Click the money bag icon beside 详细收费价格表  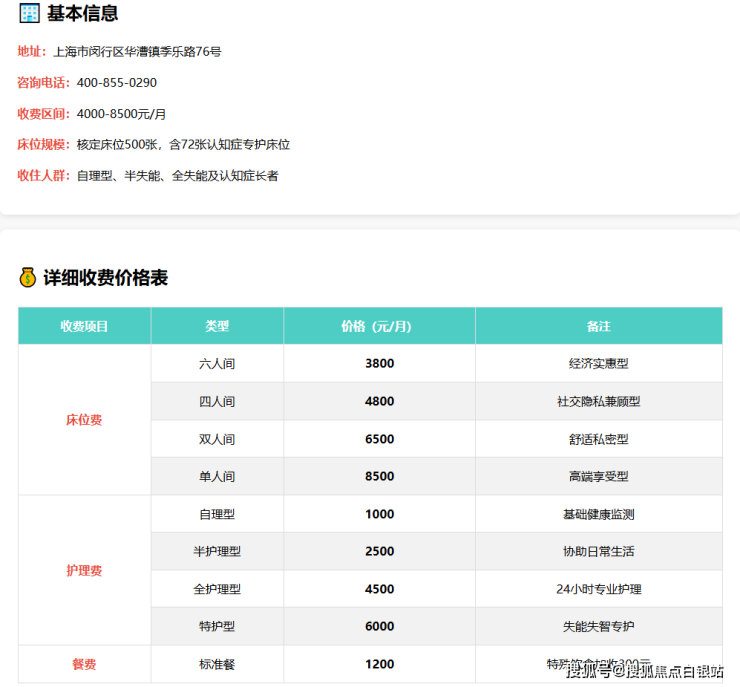point(28,277)
